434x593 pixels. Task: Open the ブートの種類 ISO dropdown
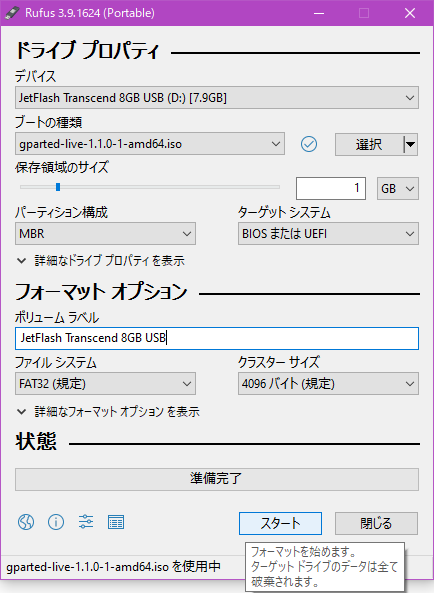(150, 144)
